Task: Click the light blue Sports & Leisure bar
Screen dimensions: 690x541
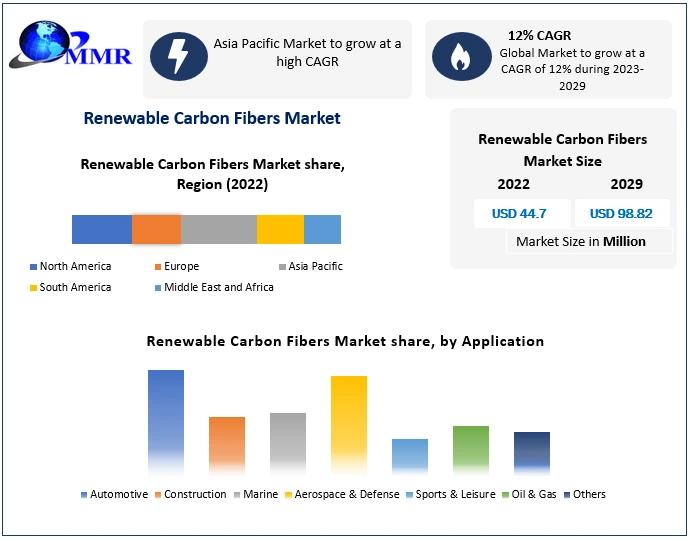Action: coord(410,456)
